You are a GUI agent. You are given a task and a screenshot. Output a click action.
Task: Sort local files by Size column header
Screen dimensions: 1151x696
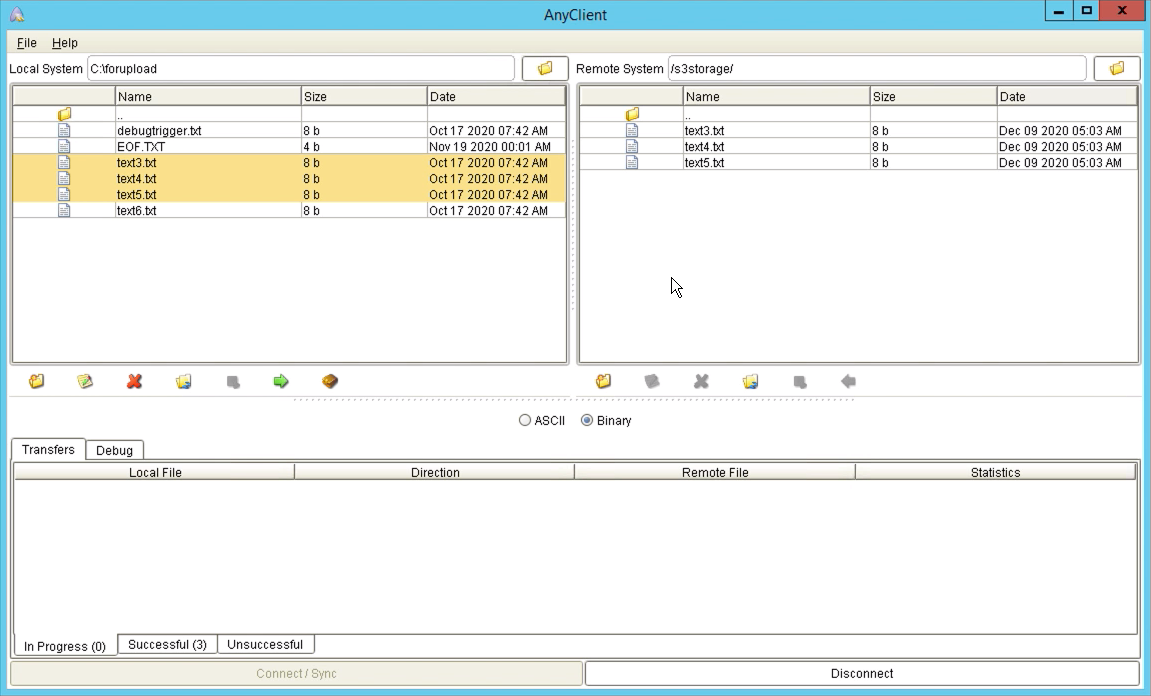364,96
